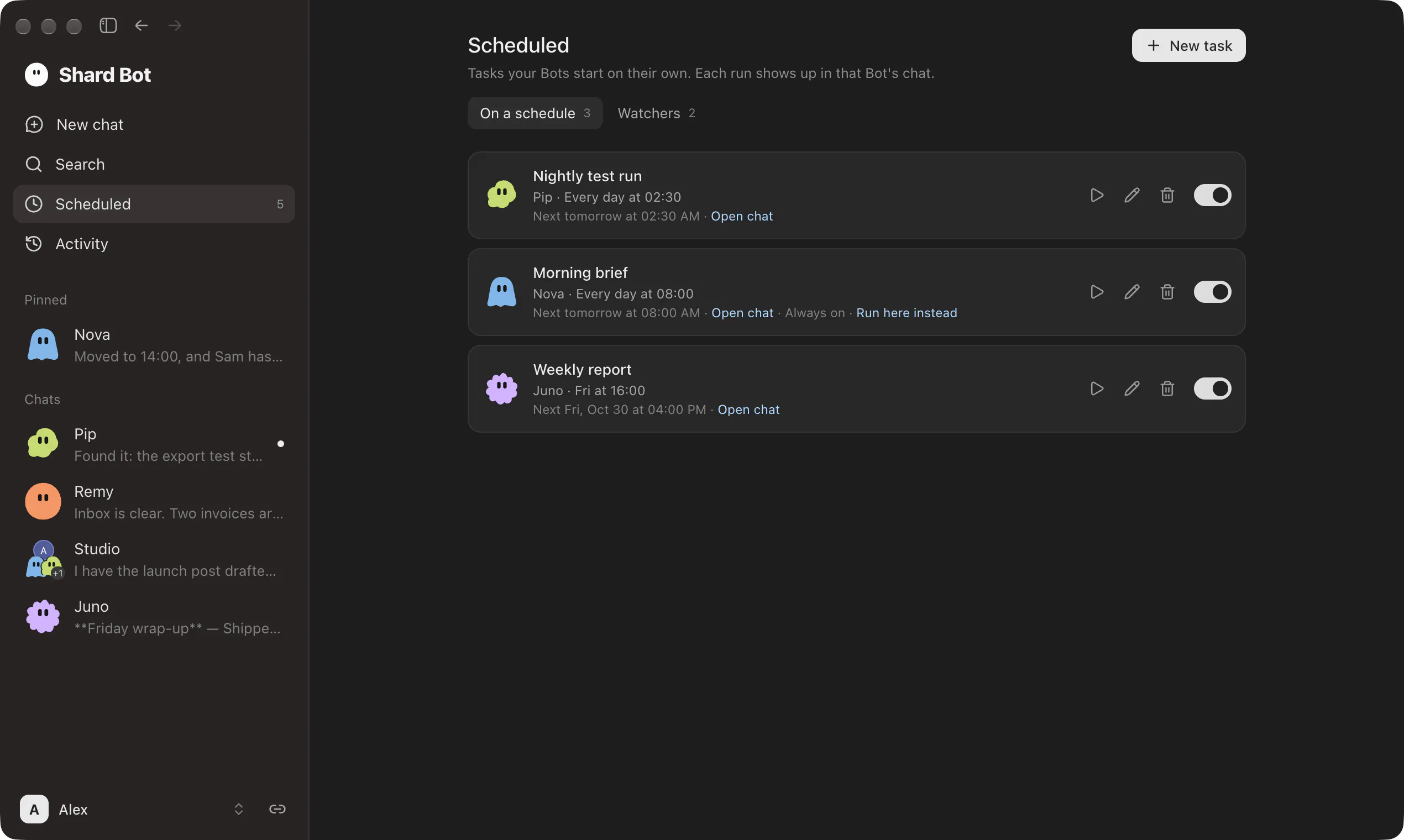This screenshot has height=840, width=1404.
Task: Go forward with the right arrow
Action: pos(175,25)
